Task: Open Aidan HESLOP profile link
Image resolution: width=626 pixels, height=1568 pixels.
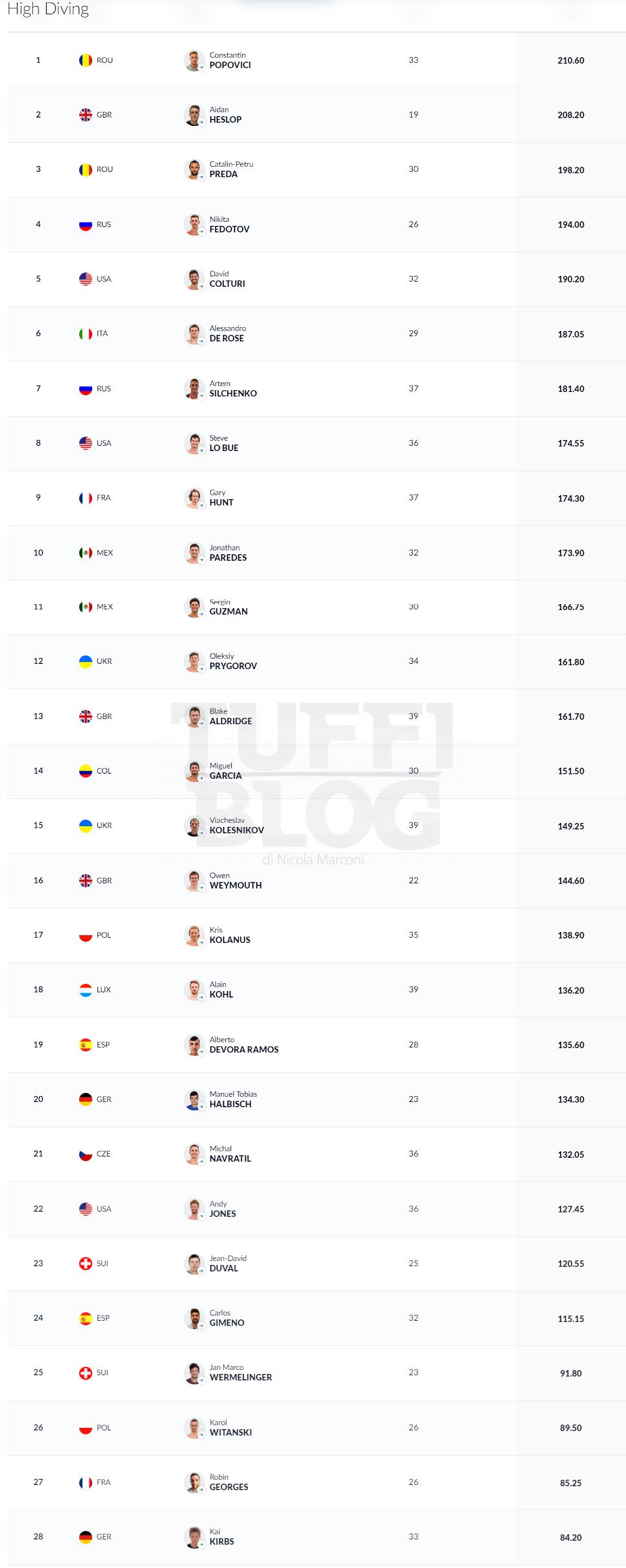Action: pyautogui.click(x=225, y=115)
